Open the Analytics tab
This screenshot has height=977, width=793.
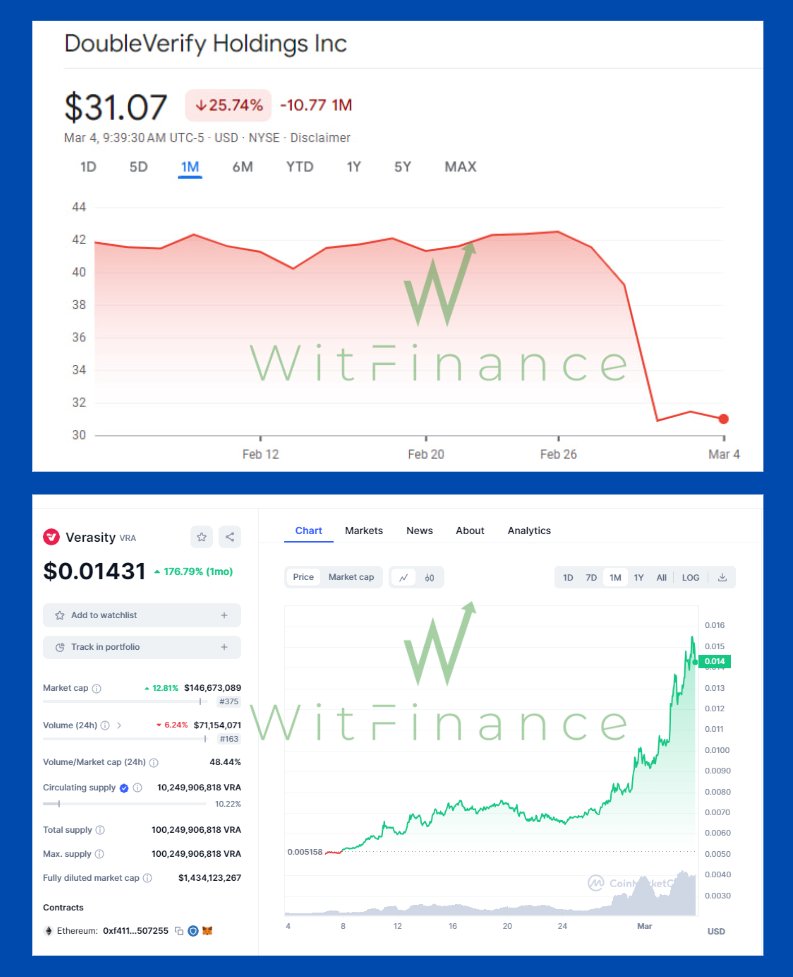pyautogui.click(x=529, y=530)
